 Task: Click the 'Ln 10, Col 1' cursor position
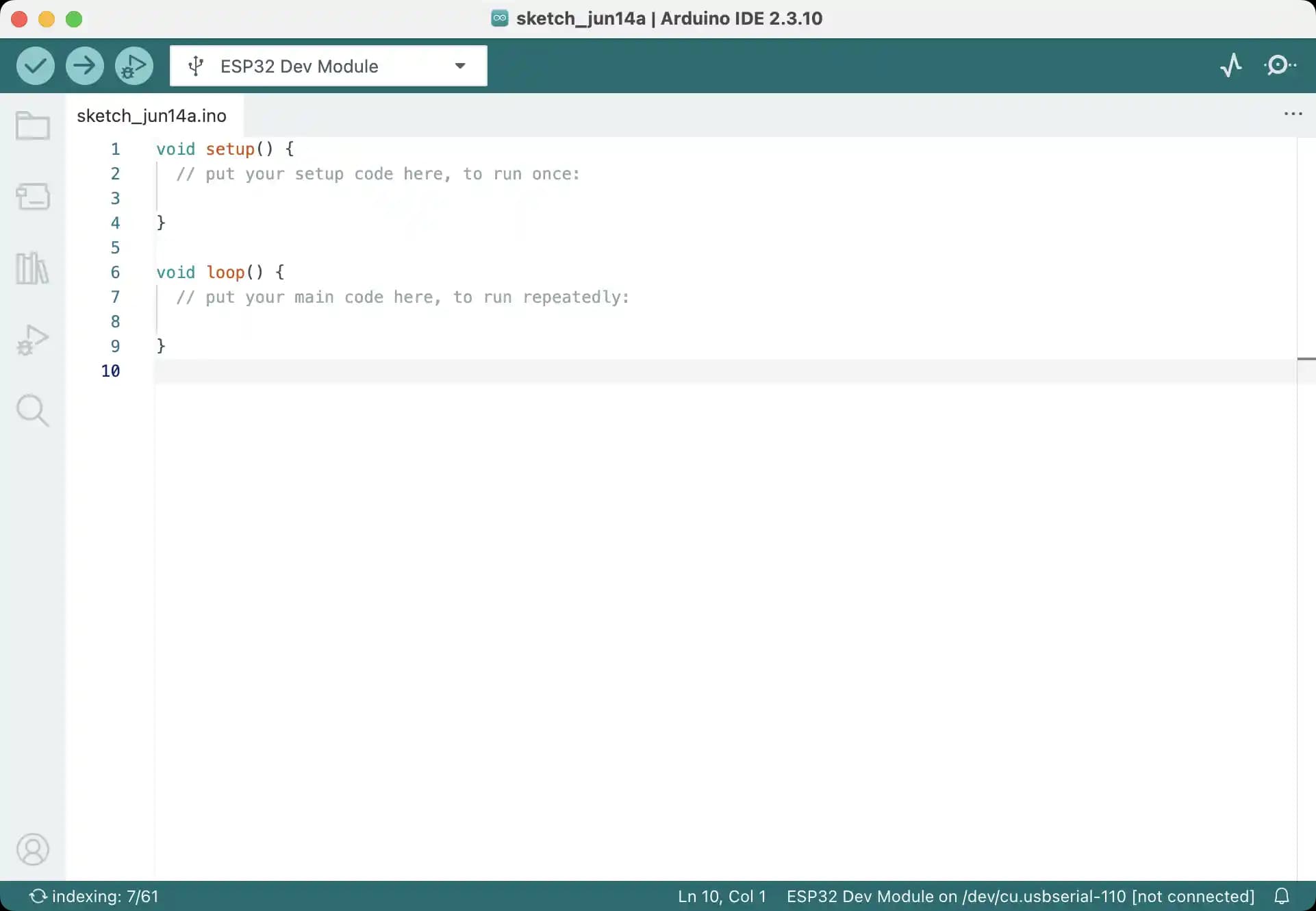722,896
